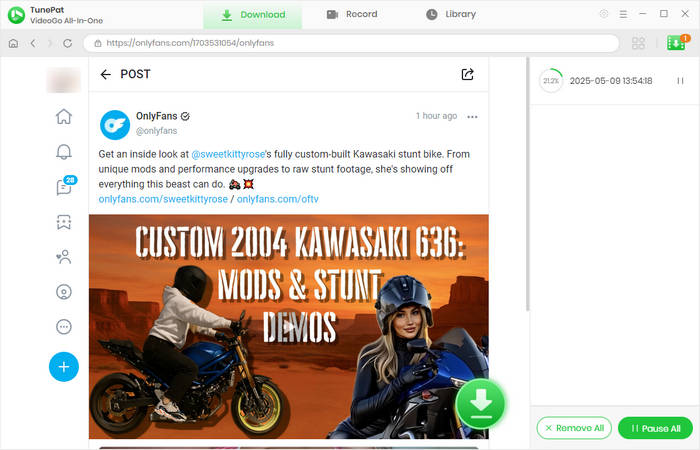Pause the 2025-05-09 download item

tap(680, 81)
